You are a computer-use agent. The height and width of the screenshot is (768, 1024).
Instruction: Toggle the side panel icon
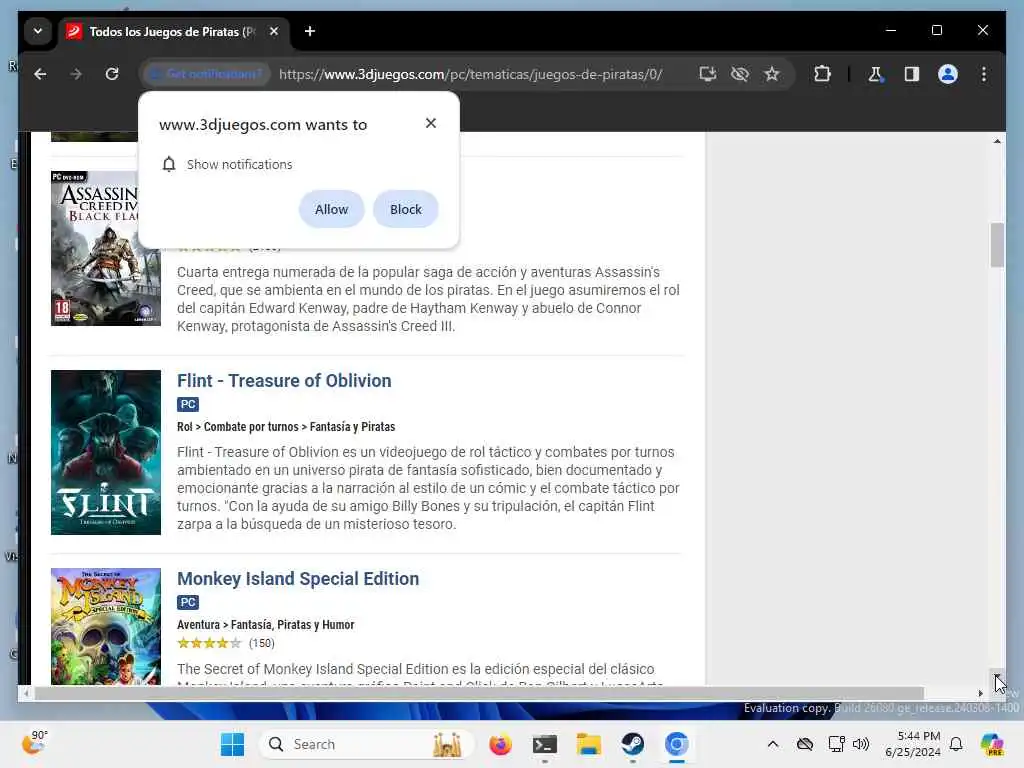(912, 74)
